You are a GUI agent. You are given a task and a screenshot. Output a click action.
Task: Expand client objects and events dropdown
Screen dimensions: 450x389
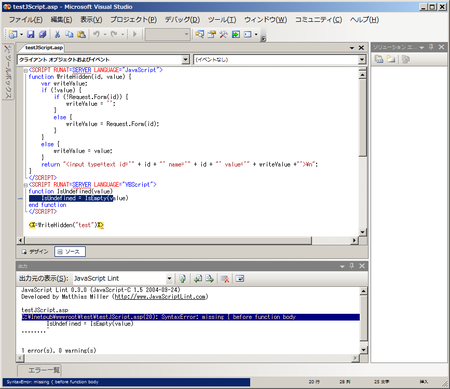coord(186,60)
